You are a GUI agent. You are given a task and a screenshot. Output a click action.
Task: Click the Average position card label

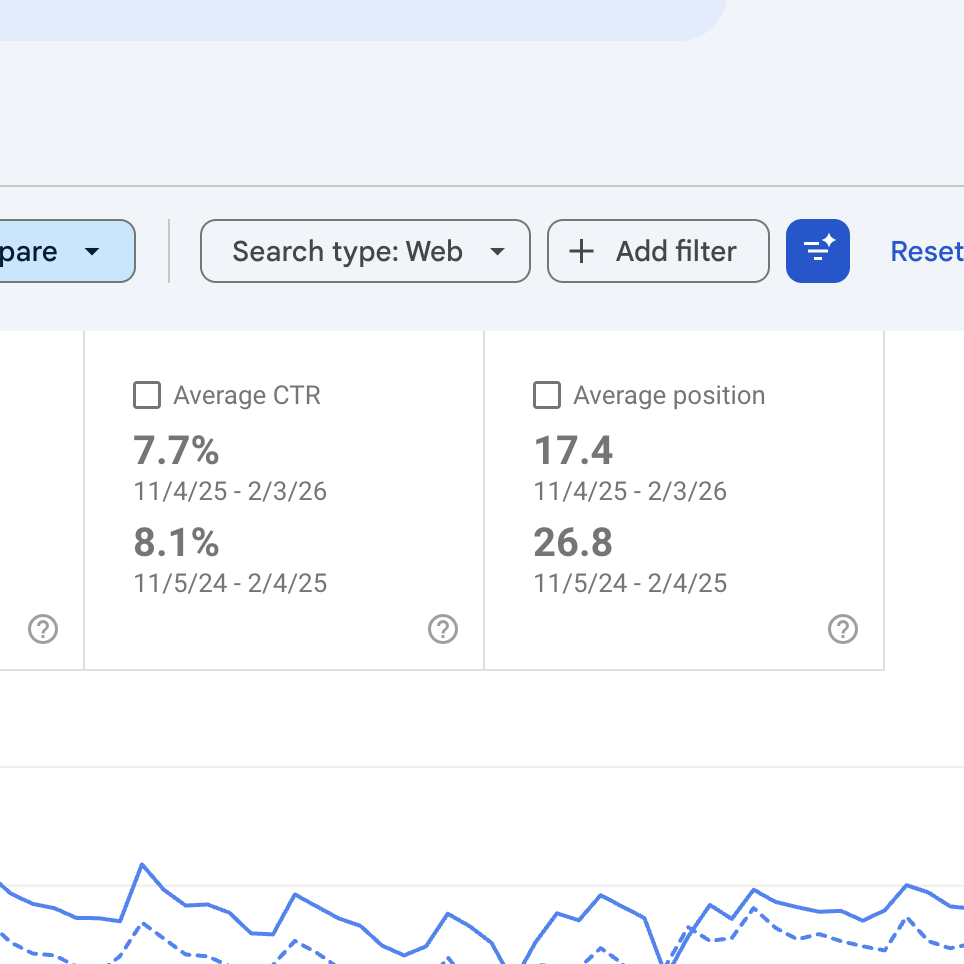point(668,396)
